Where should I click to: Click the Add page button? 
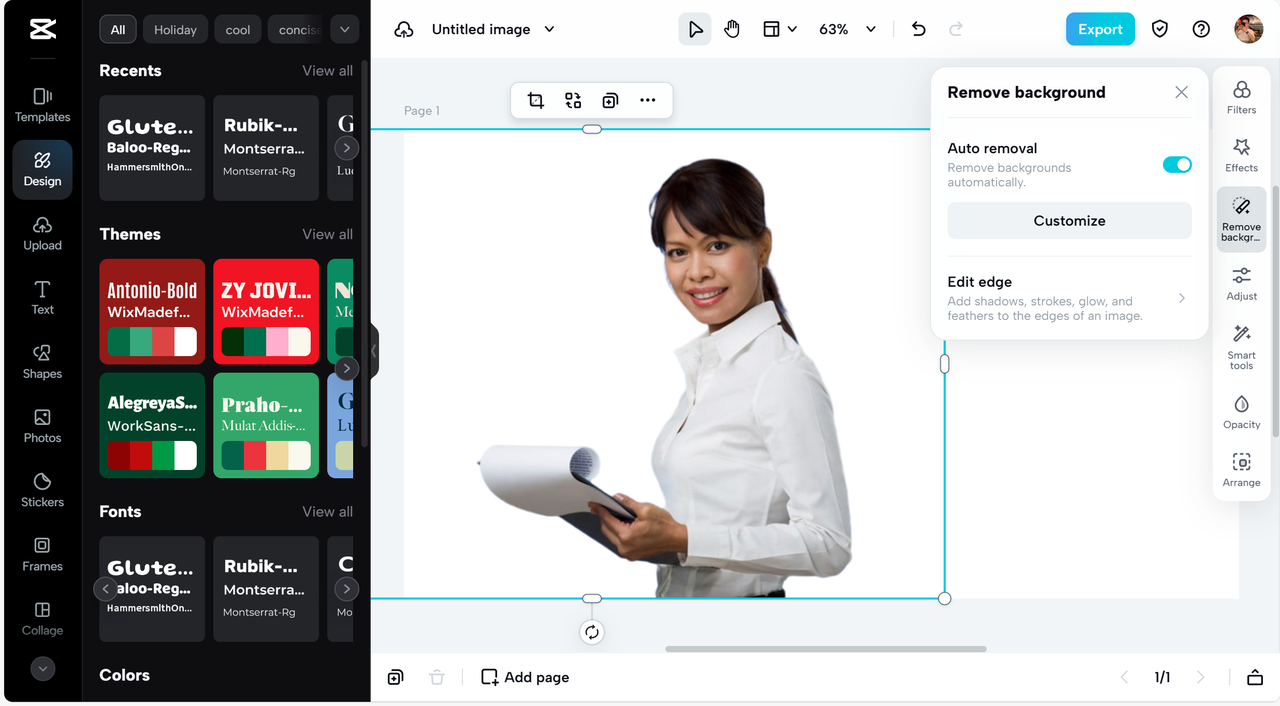[x=525, y=677]
